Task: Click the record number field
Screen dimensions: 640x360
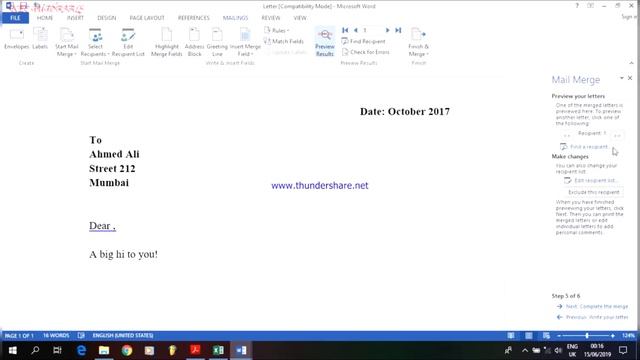Action: (372, 30)
